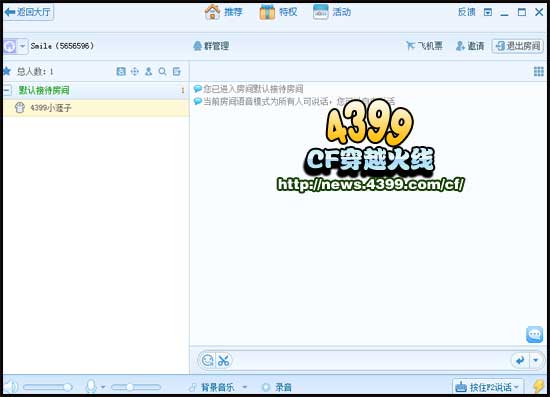The image size is (550, 397).
Task: Mute the speaker volume icon
Action: coord(11,386)
